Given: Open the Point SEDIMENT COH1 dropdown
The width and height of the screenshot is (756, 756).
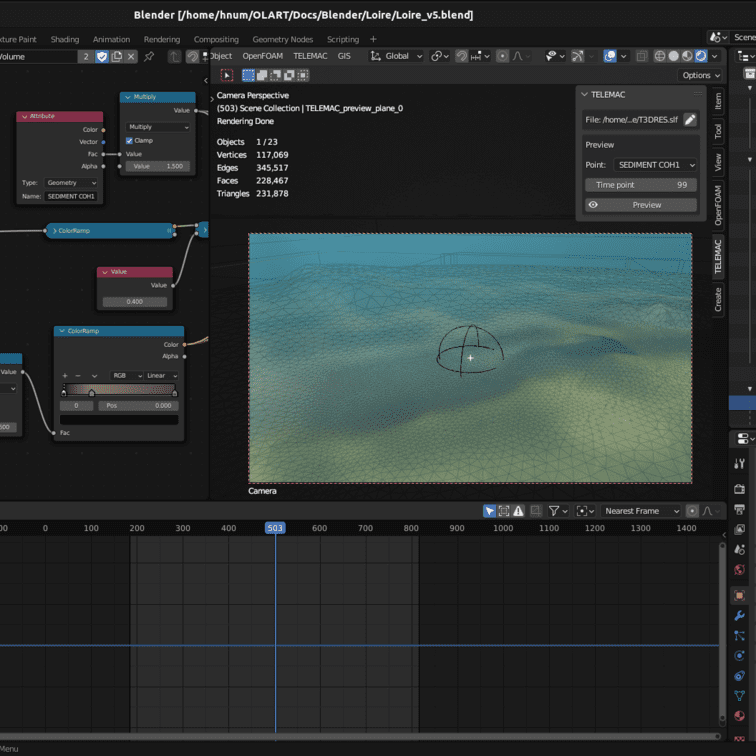Looking at the screenshot, I should tap(655, 165).
